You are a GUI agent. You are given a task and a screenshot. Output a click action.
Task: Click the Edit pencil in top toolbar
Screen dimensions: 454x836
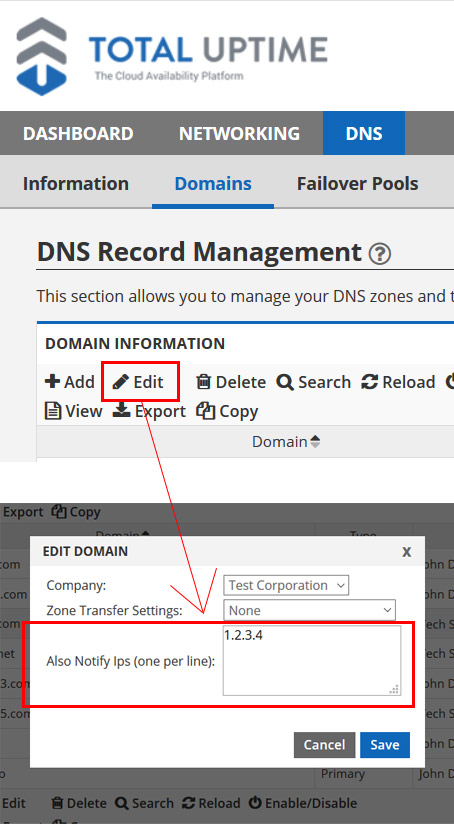139,382
